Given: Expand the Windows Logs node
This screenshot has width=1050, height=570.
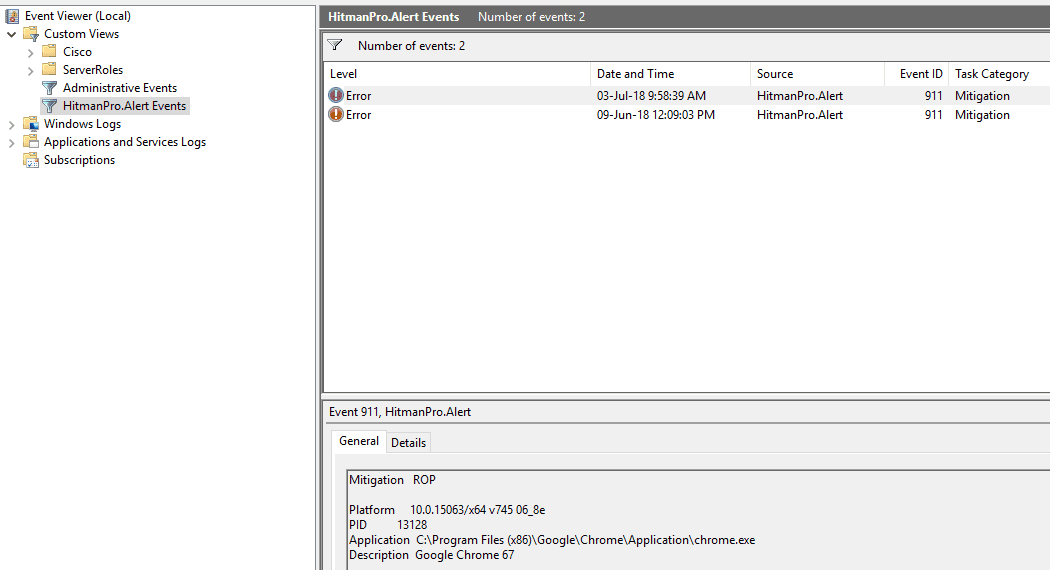Looking at the screenshot, I should point(11,125).
